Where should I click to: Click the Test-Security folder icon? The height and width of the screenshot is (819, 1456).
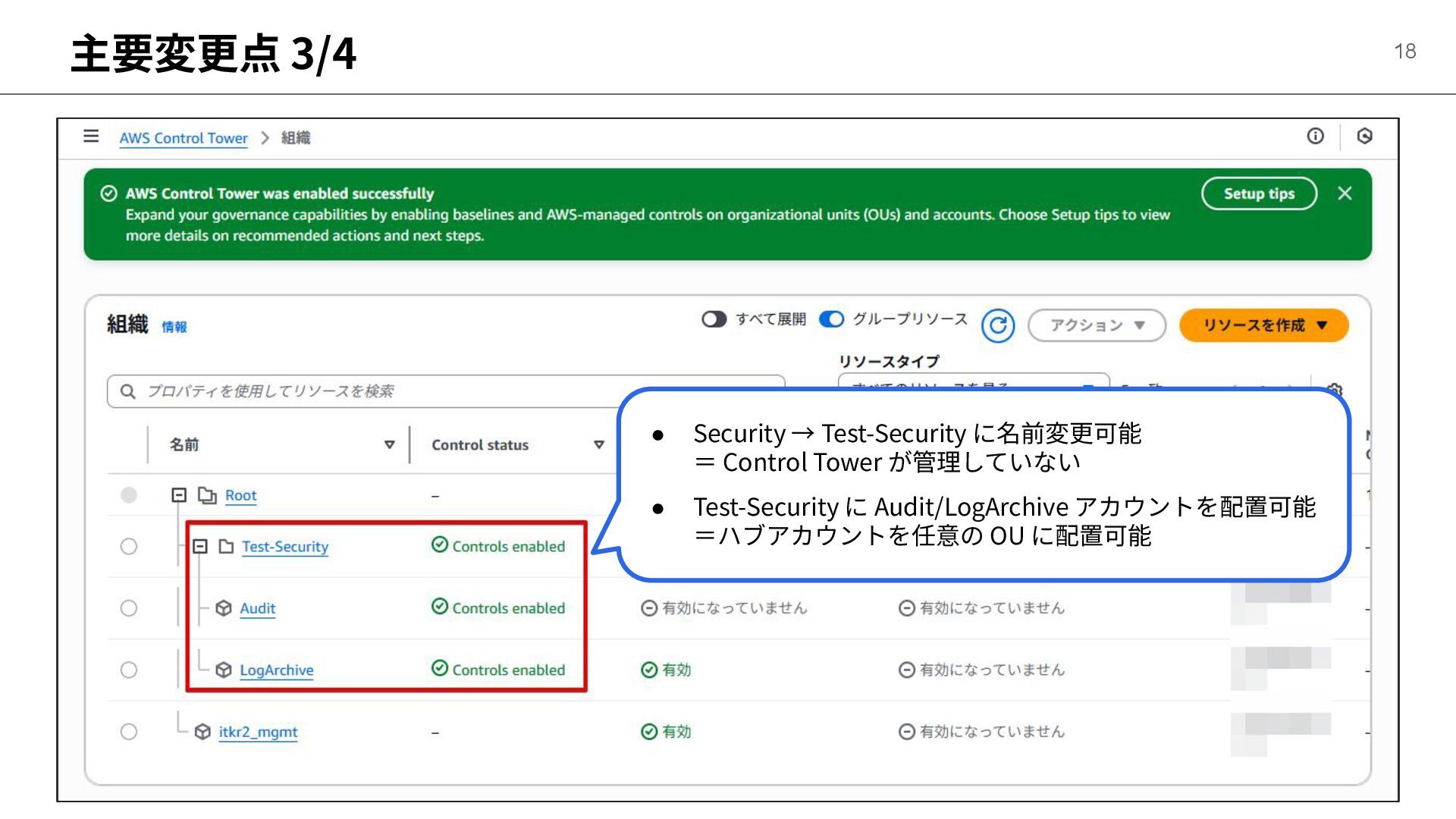[x=226, y=547]
